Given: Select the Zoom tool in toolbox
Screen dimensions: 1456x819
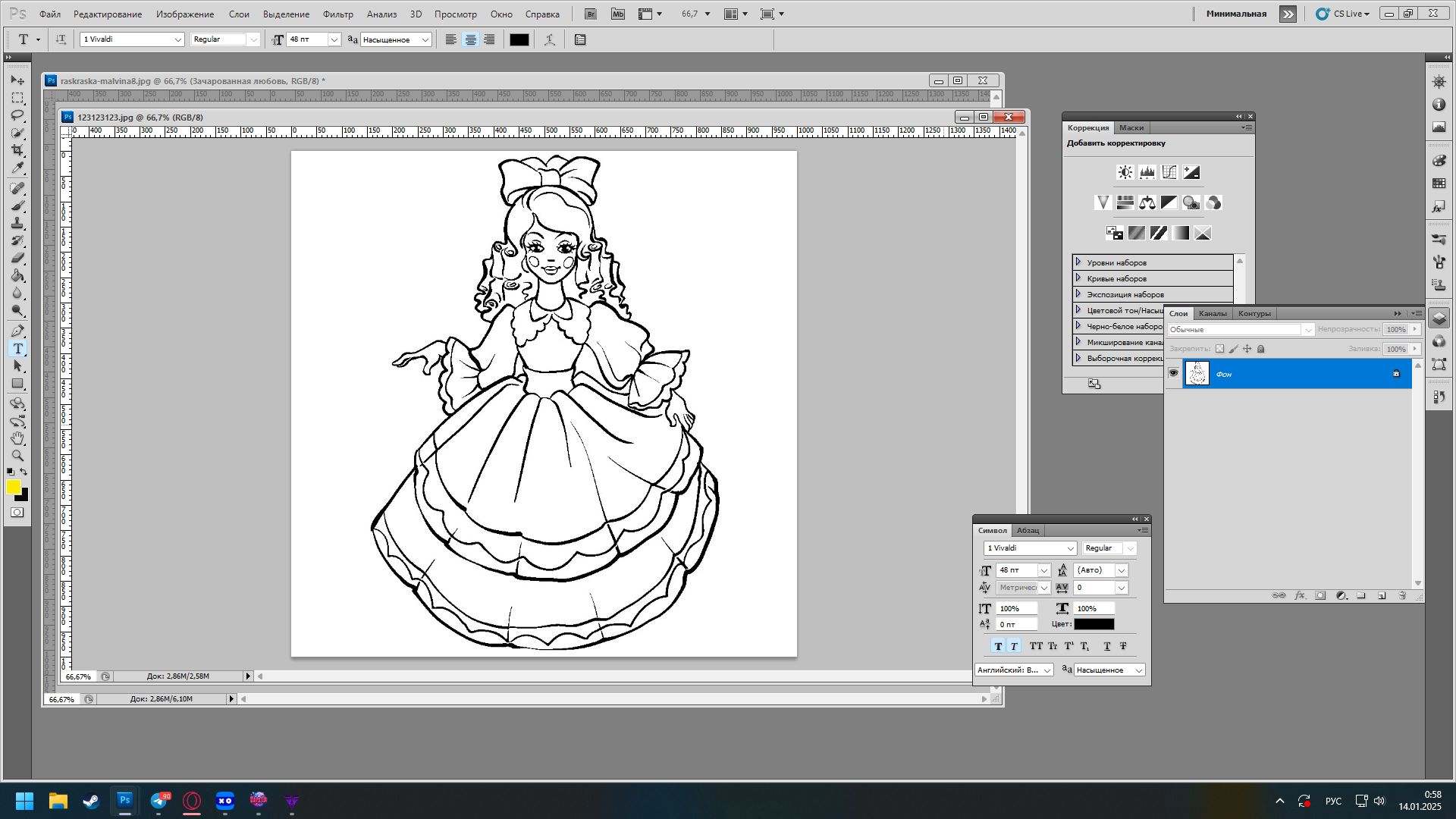Looking at the screenshot, I should [x=17, y=456].
